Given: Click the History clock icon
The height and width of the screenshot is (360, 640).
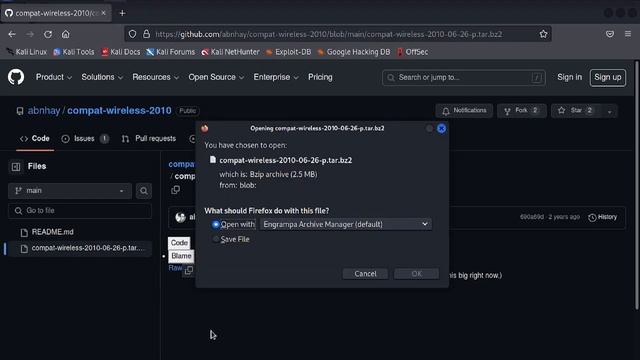Looking at the screenshot, I should click(x=592, y=218).
